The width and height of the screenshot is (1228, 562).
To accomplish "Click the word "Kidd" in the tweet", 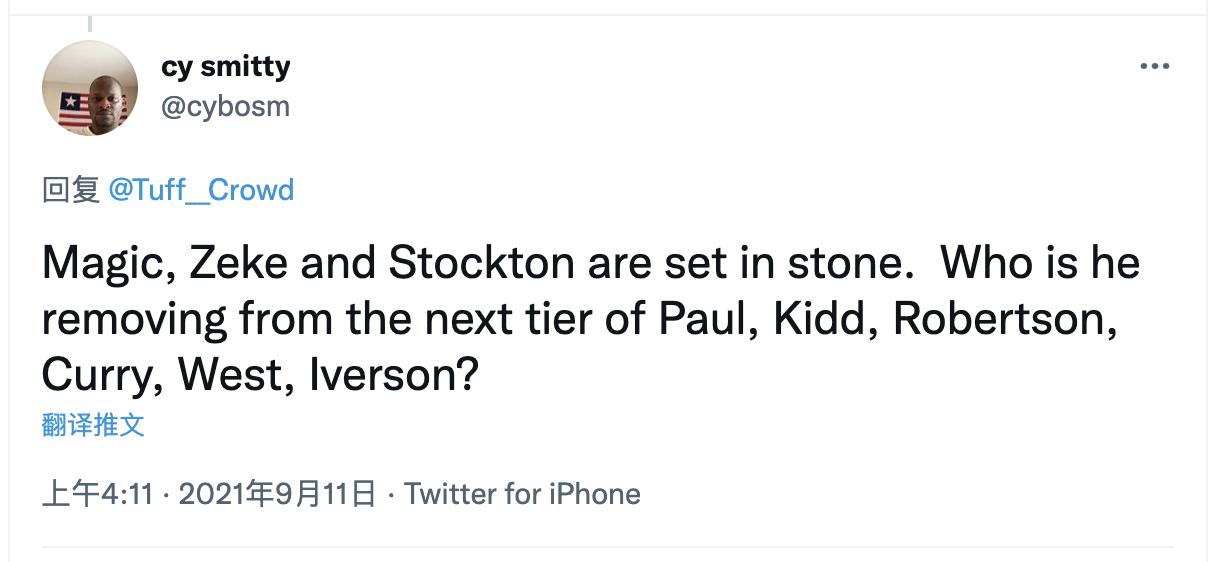I will (827, 318).
